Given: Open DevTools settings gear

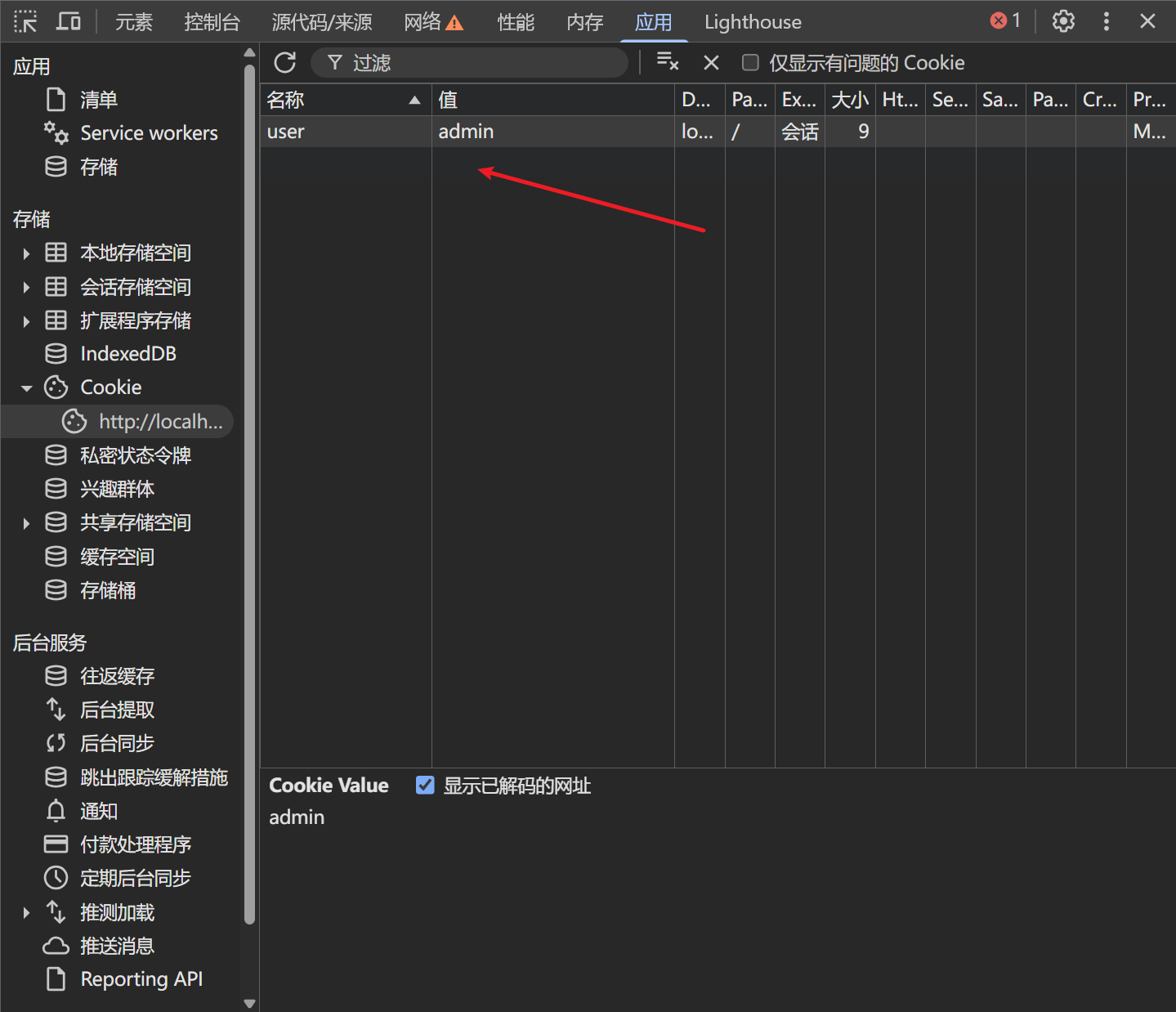Looking at the screenshot, I should 1063,21.
